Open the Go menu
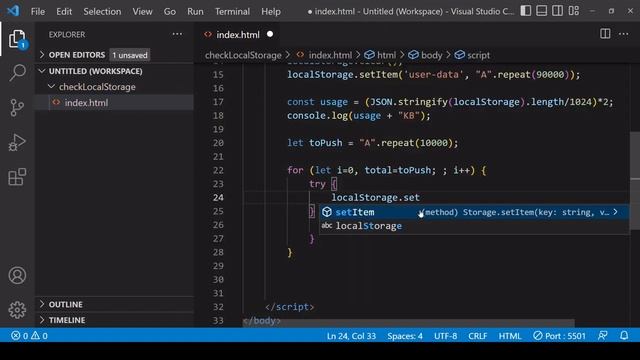Image resolution: width=640 pixels, height=360 pixels. coord(169,11)
